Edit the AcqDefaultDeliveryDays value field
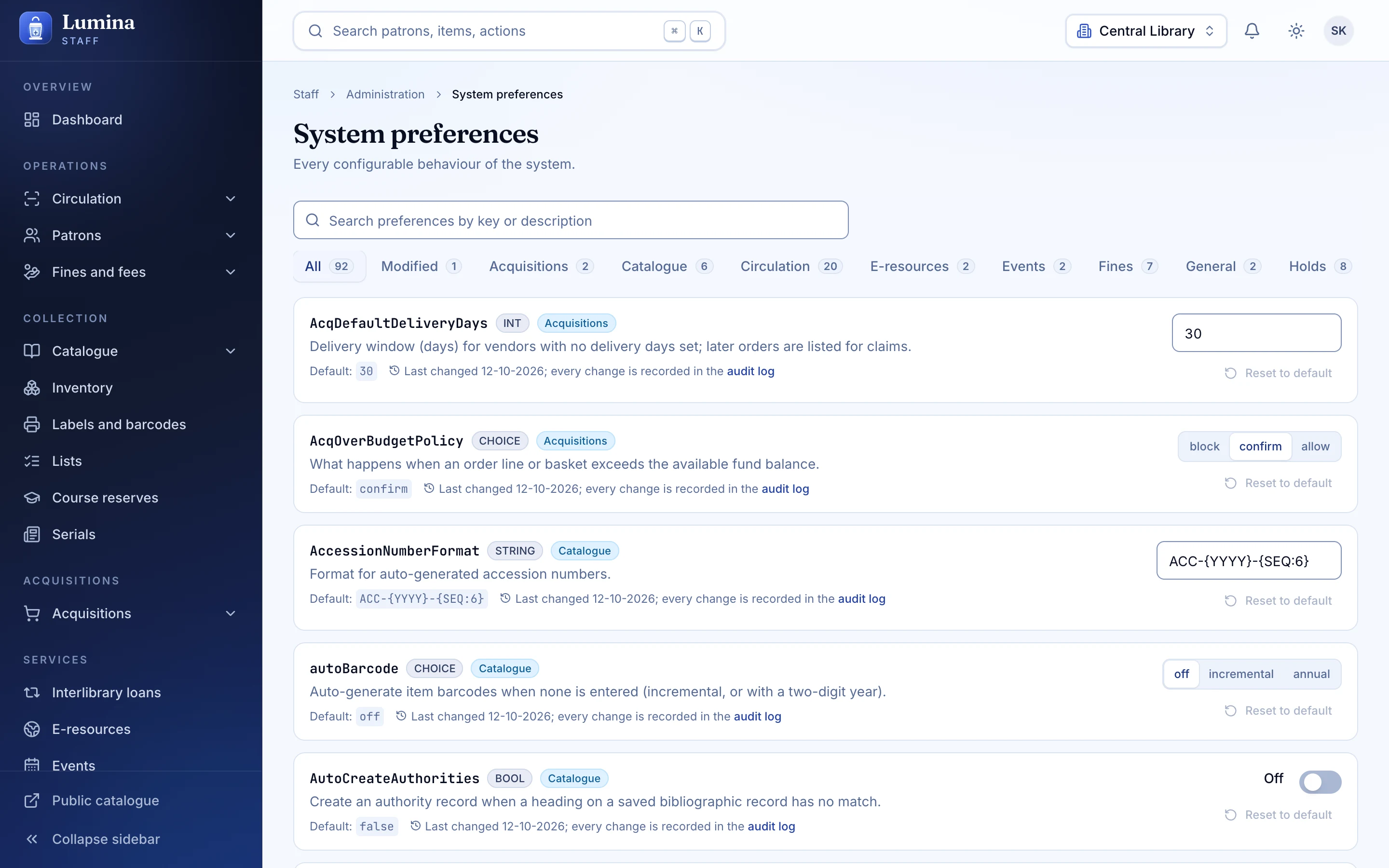The width and height of the screenshot is (1389, 868). tap(1256, 333)
